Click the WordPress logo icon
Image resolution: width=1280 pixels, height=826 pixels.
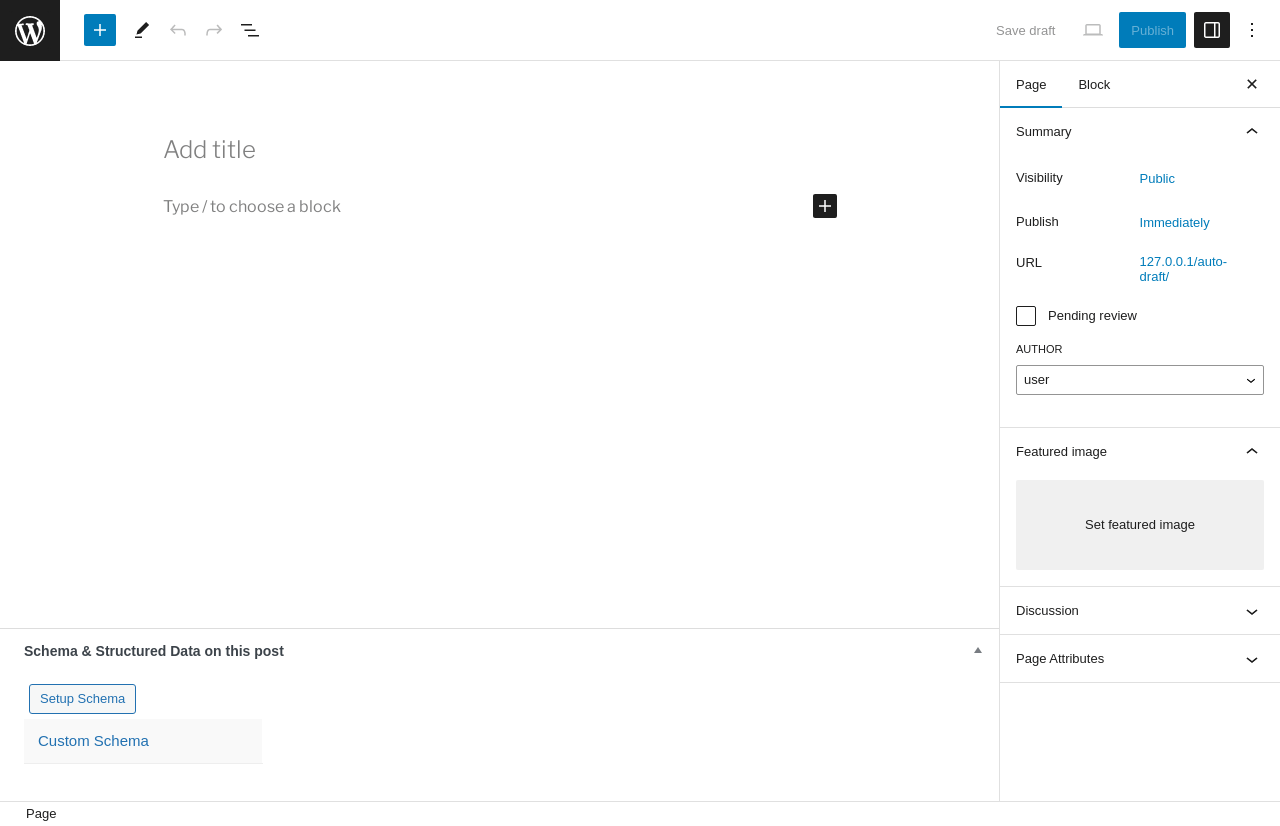pyautogui.click(x=30, y=30)
